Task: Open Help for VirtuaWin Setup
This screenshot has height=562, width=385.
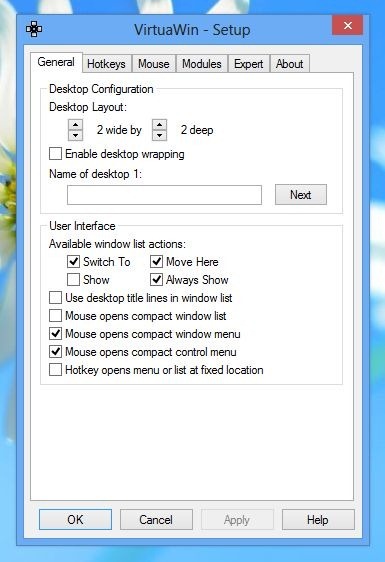Action: point(318,519)
